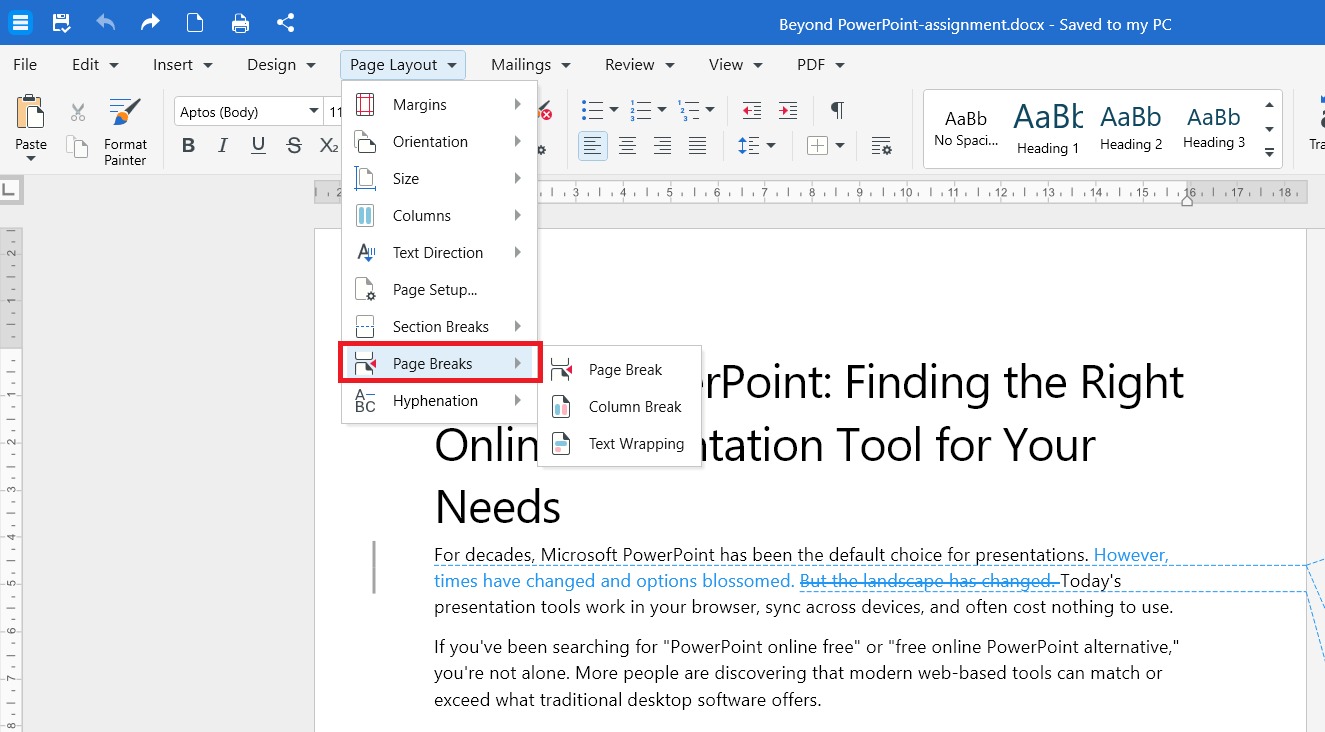The width and height of the screenshot is (1325, 732).
Task: Create a new blank document
Action: (196, 22)
